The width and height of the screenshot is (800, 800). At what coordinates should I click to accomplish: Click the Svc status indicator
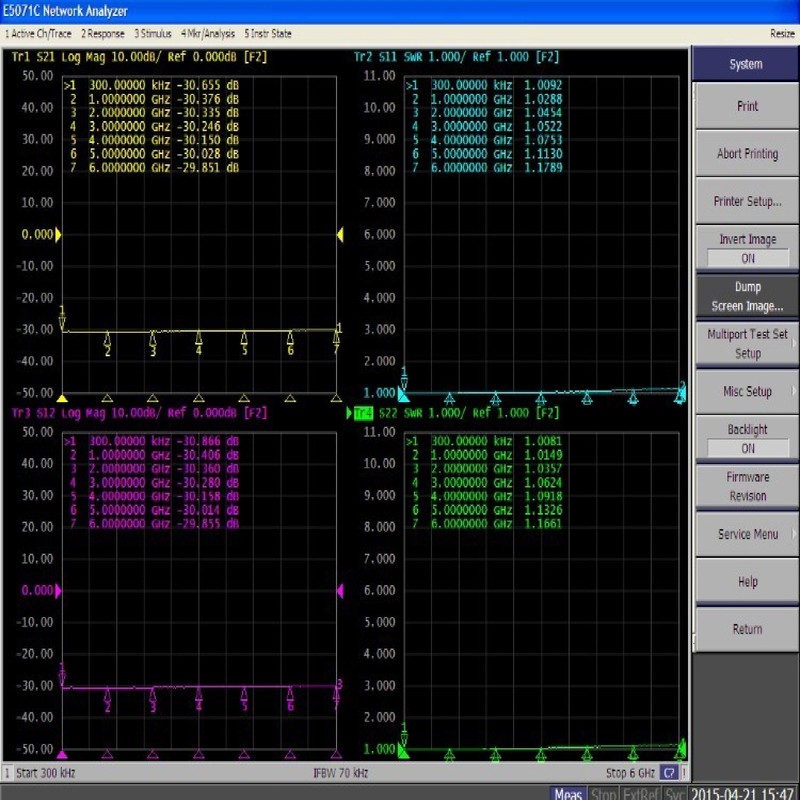(674, 793)
